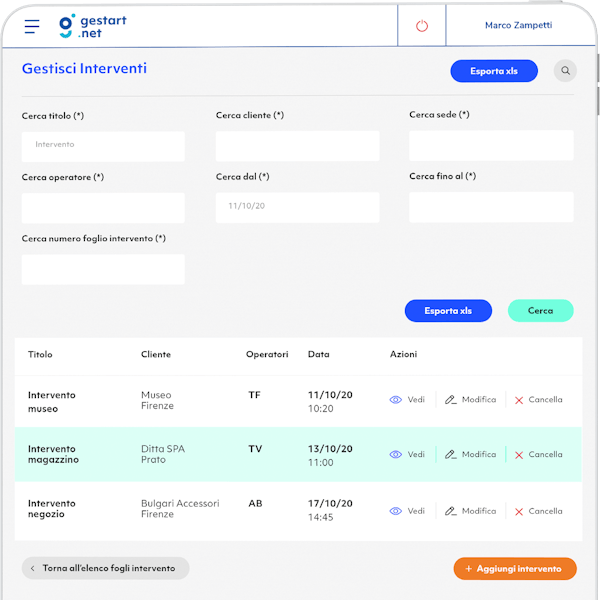This screenshot has height=600, width=600.
Task: Click the gestart.net logo
Action: (x=93, y=26)
